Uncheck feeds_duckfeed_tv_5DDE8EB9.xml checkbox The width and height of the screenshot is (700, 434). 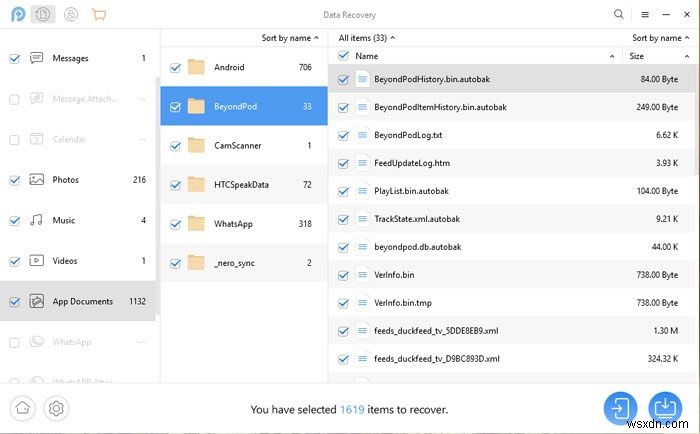click(343, 331)
